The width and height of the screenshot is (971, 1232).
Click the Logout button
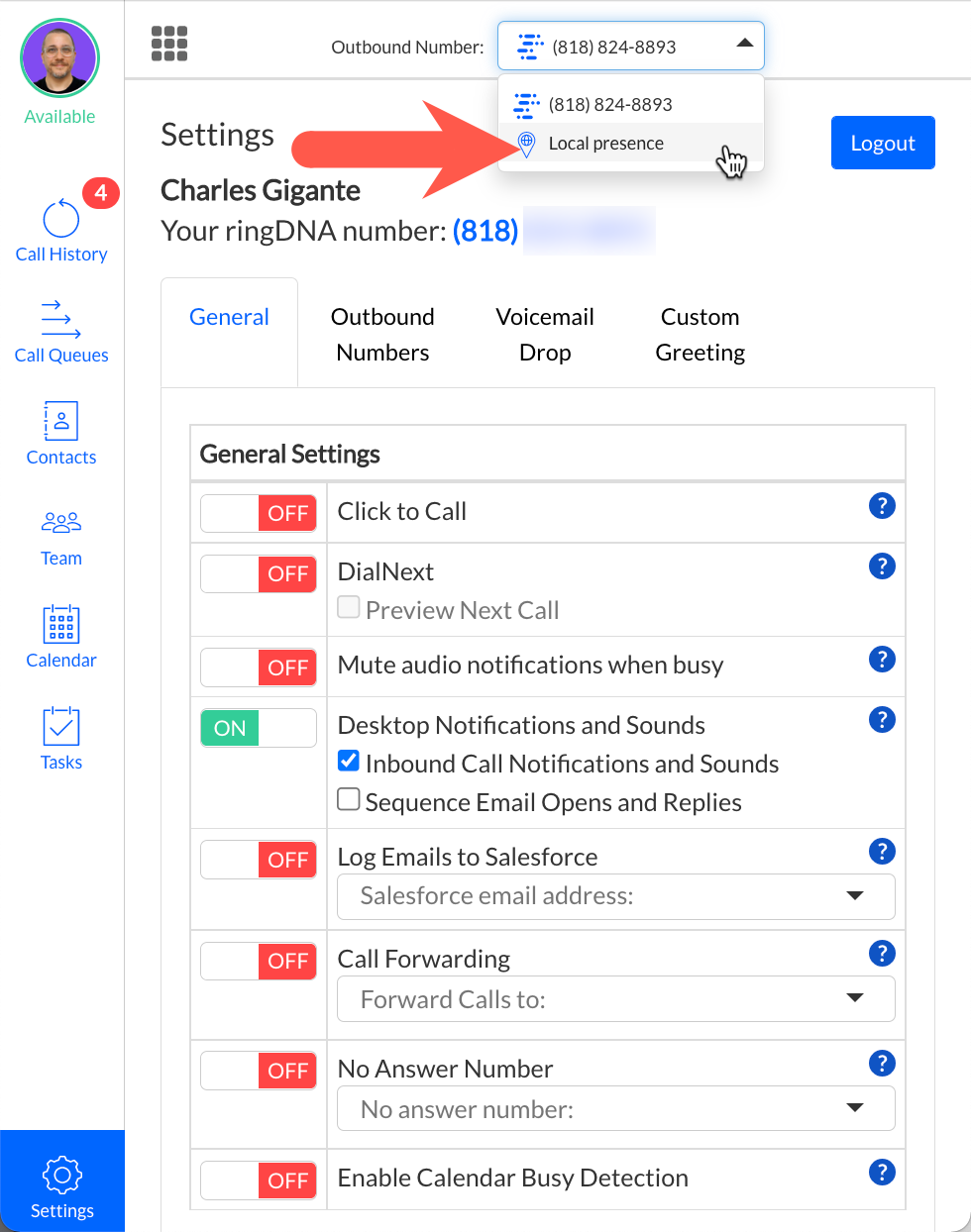click(882, 143)
